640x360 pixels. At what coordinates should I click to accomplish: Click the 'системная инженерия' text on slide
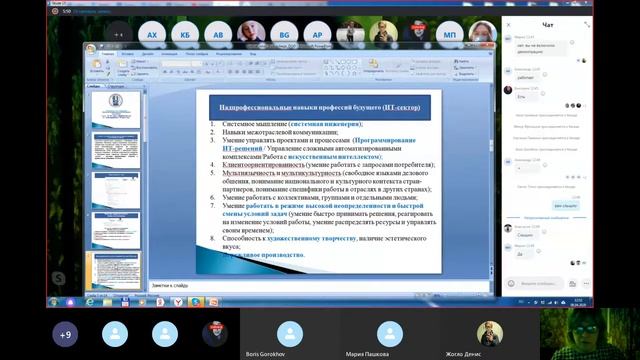325,124
